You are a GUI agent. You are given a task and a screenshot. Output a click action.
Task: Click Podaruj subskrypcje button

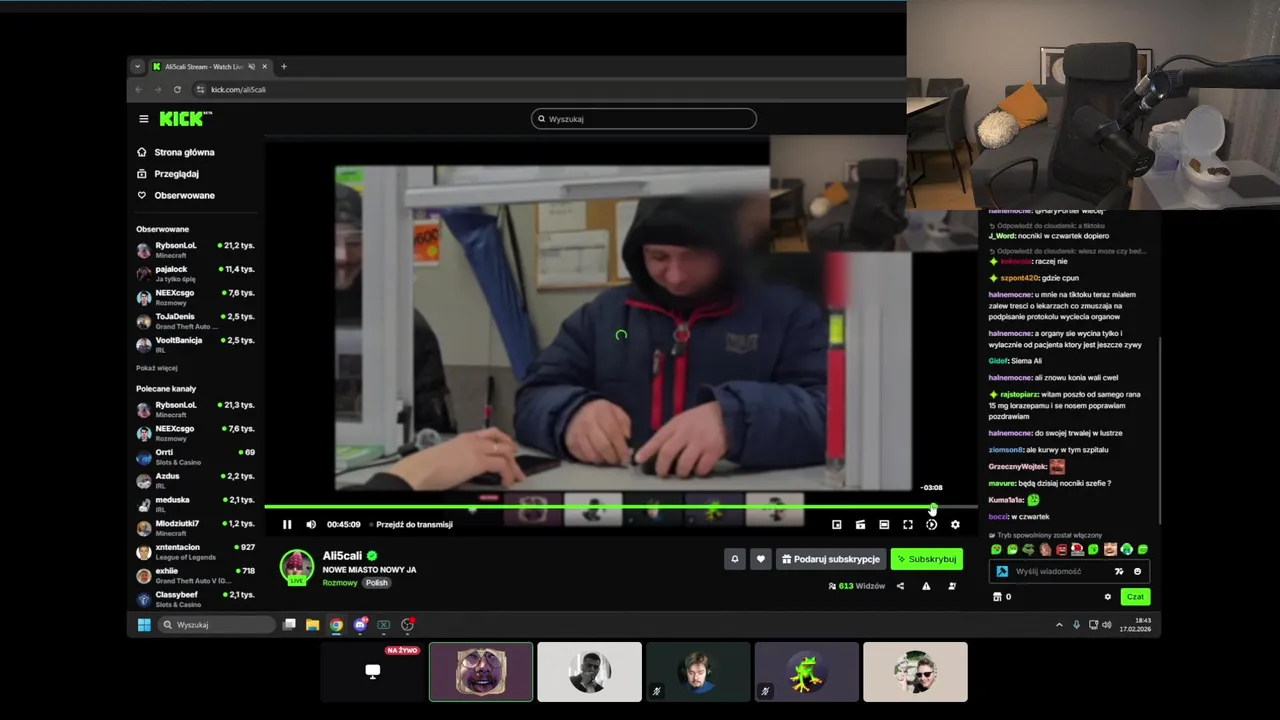(x=831, y=559)
